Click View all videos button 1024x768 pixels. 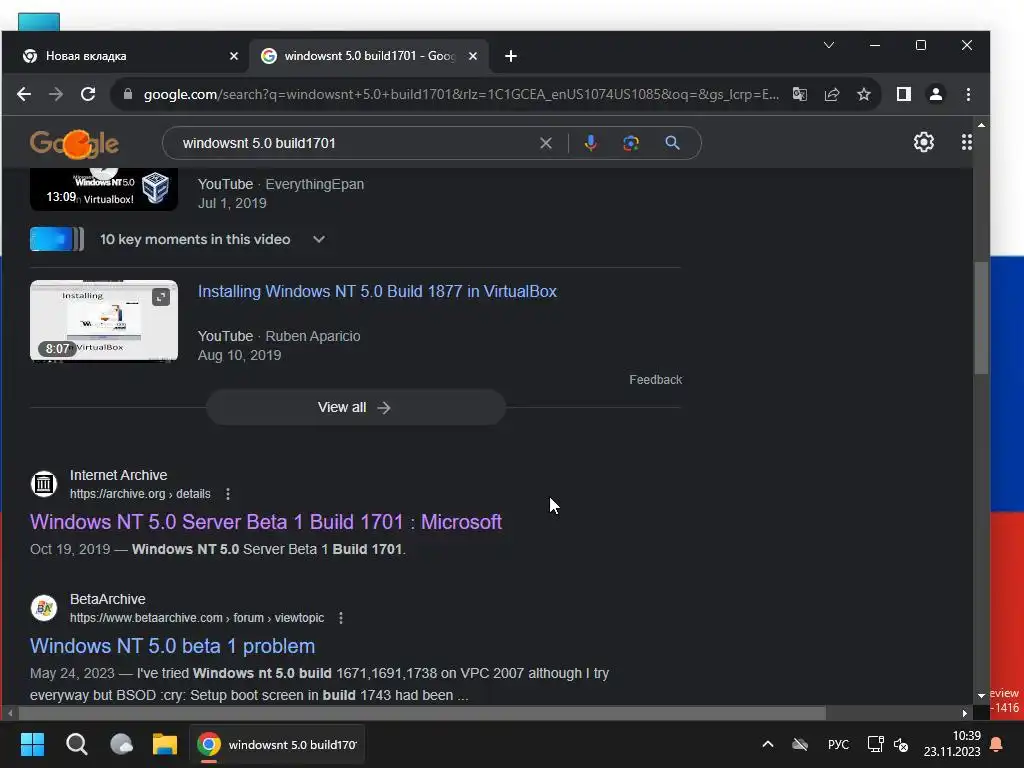[356, 407]
